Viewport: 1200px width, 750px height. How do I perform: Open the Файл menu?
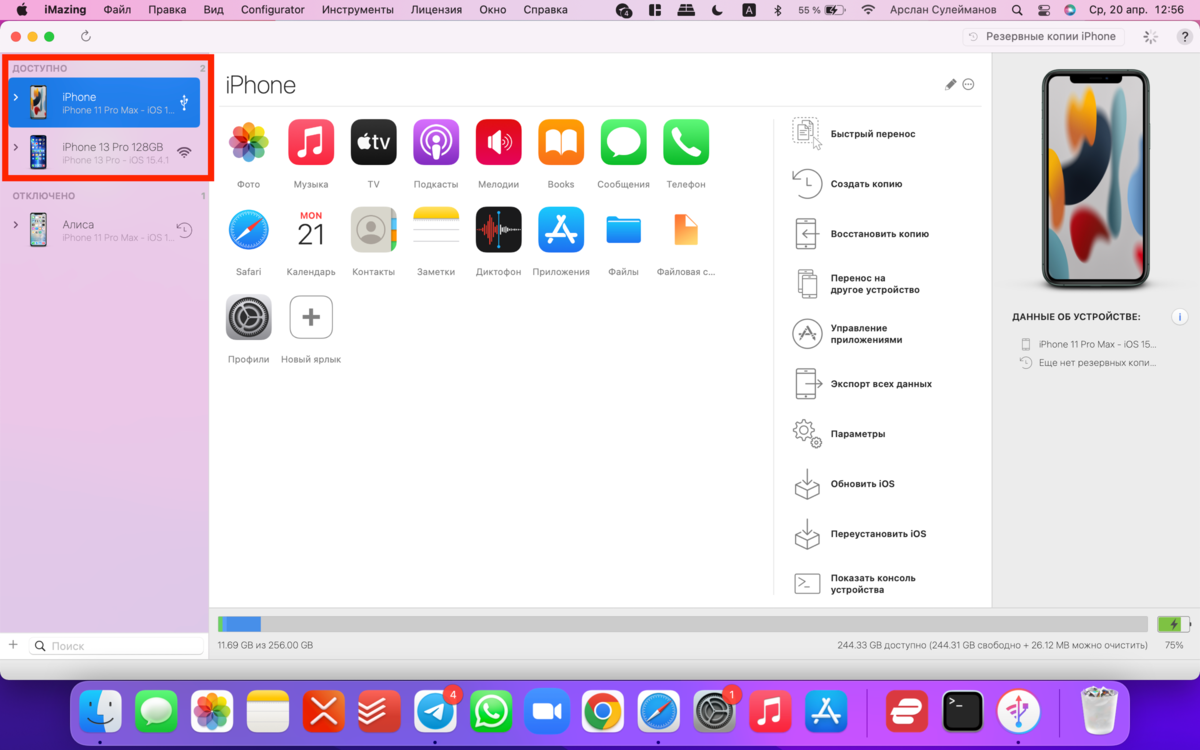117,10
